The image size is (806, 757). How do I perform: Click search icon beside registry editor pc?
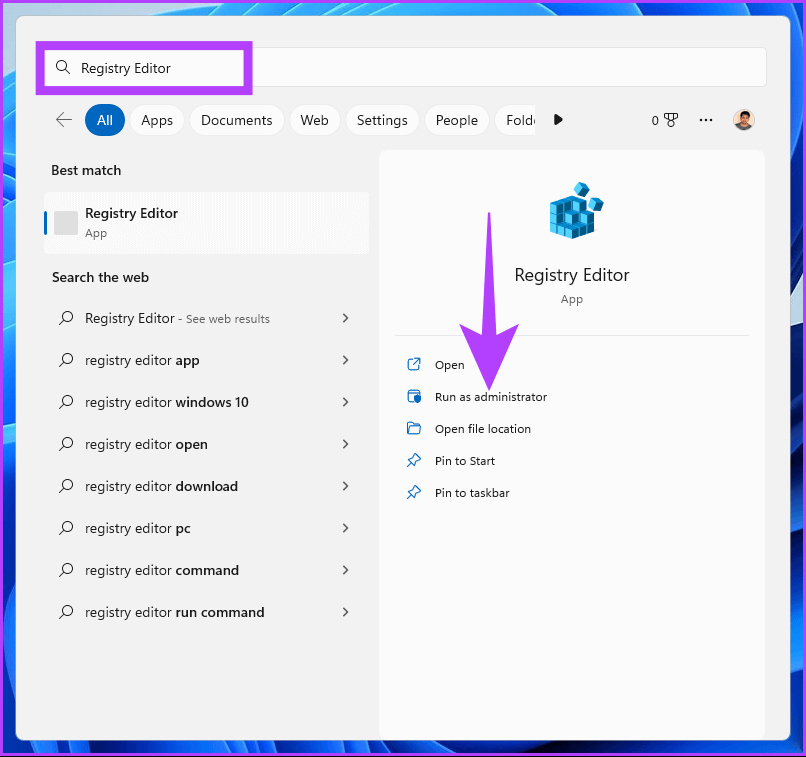[66, 527]
